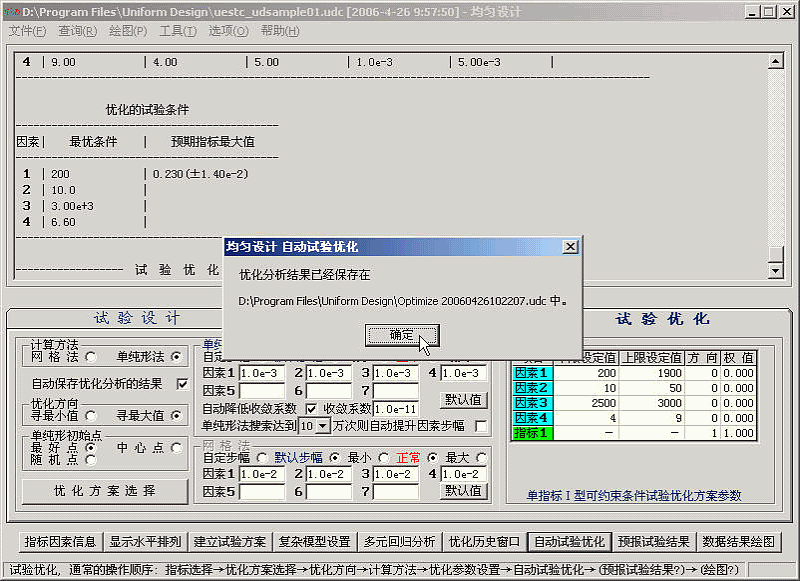The image size is (800, 581).
Task: Toggle 自动降低收敛系数 checkbox
Action: pyautogui.click(x=310, y=409)
